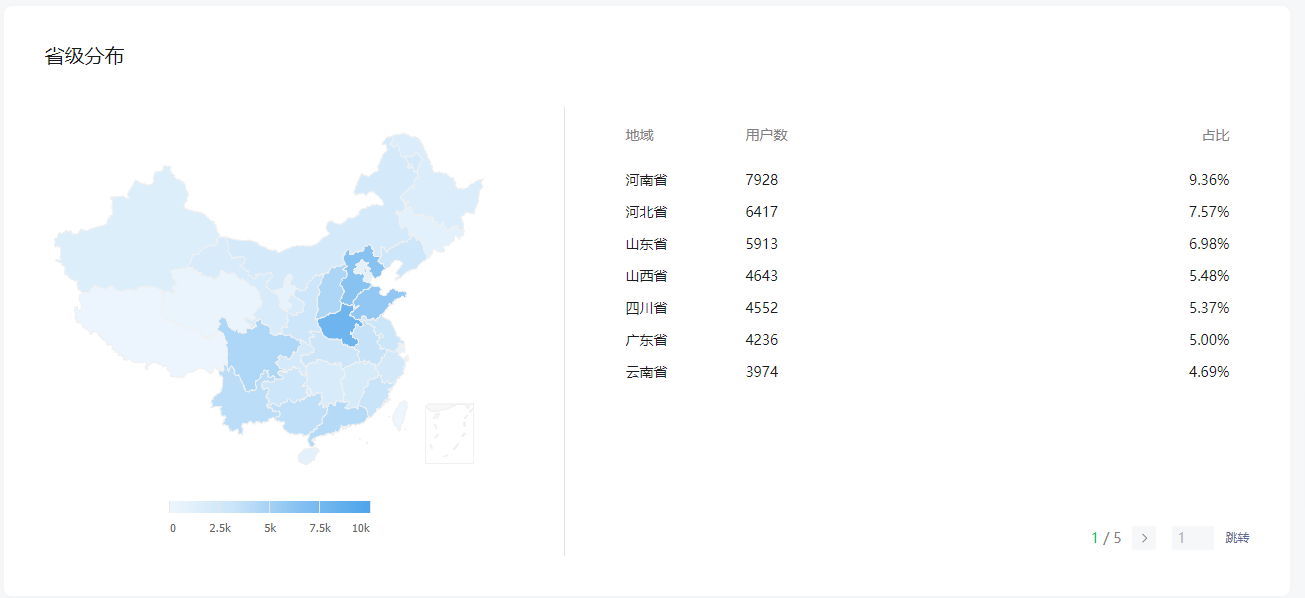Click user count 4236
1305x598 pixels.
coord(762,340)
